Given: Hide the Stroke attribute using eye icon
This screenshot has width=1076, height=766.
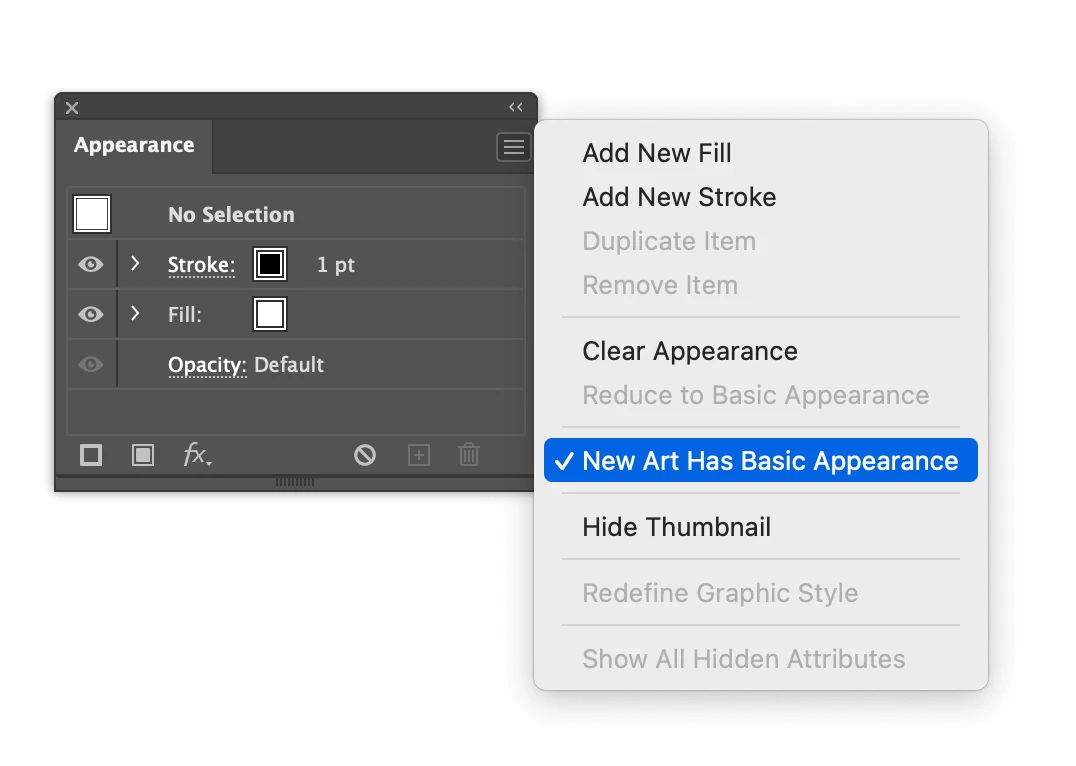Looking at the screenshot, I should coord(91,264).
